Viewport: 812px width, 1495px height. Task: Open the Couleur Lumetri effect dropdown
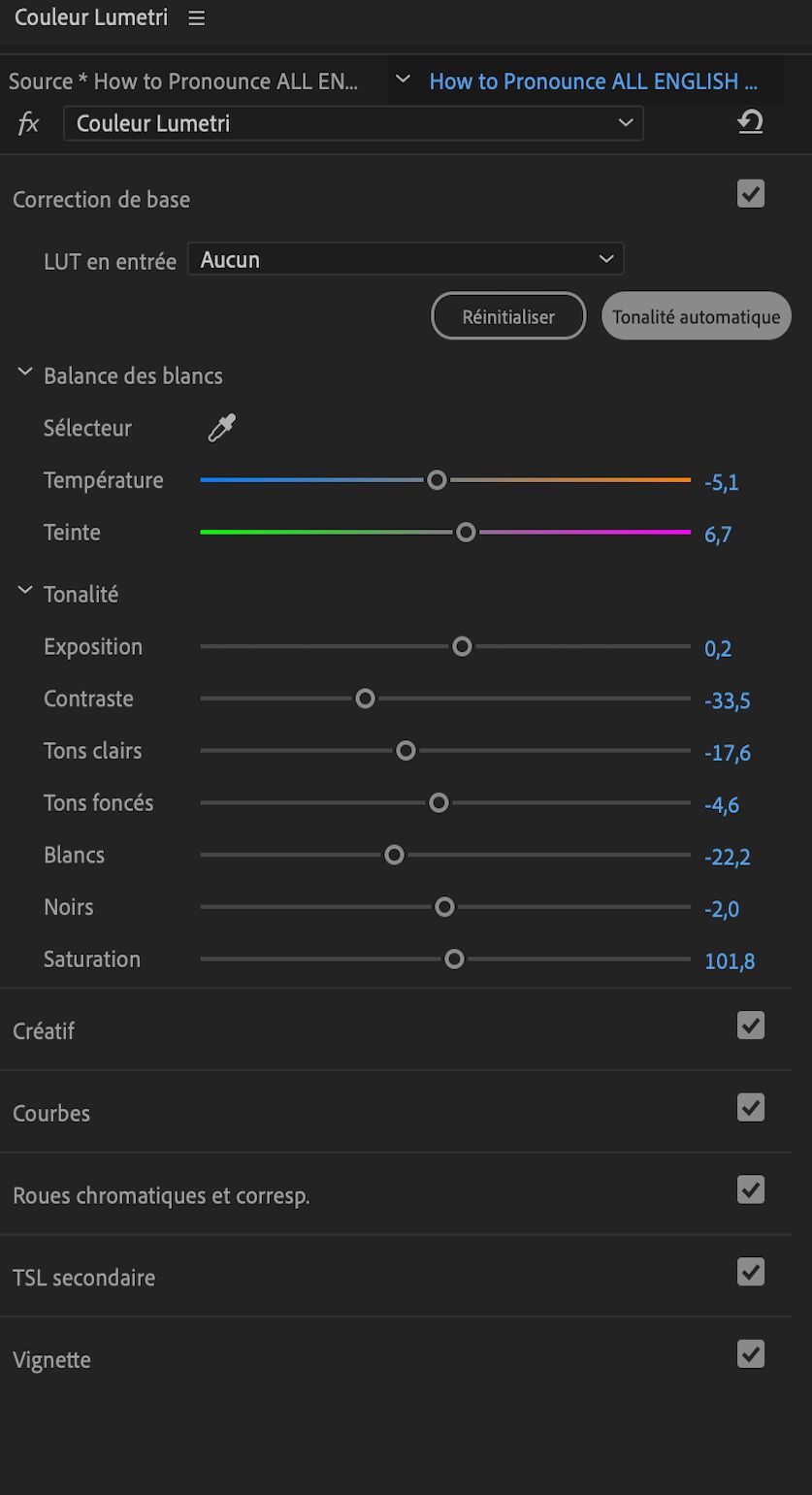point(353,123)
